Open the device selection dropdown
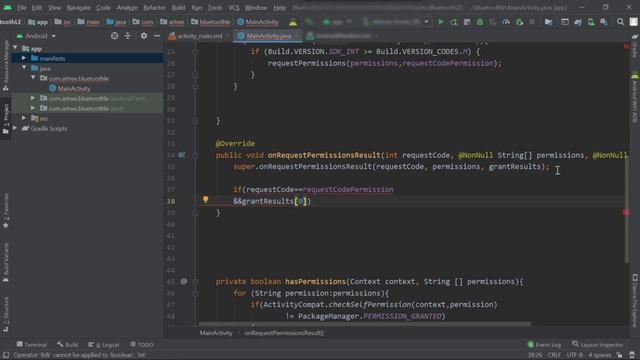The height and width of the screenshot is (360, 640). coord(396,22)
